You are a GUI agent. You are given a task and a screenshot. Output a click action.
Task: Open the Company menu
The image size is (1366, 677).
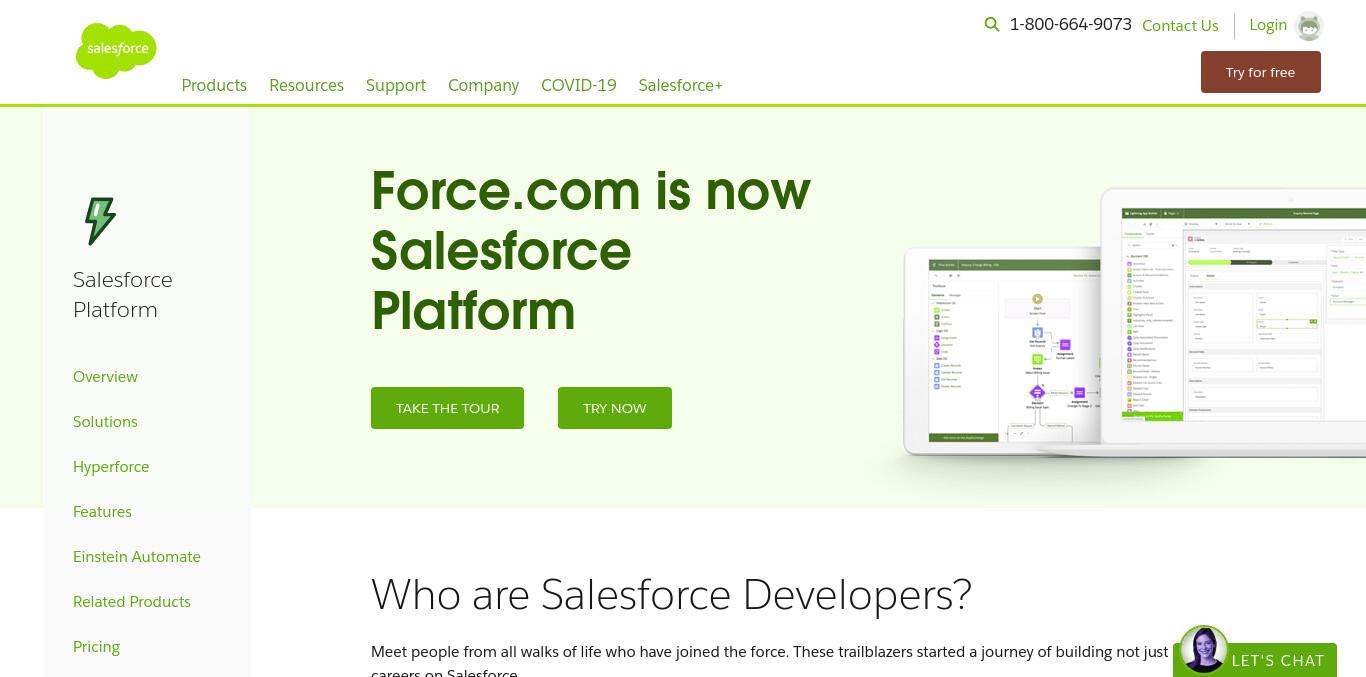[483, 85]
